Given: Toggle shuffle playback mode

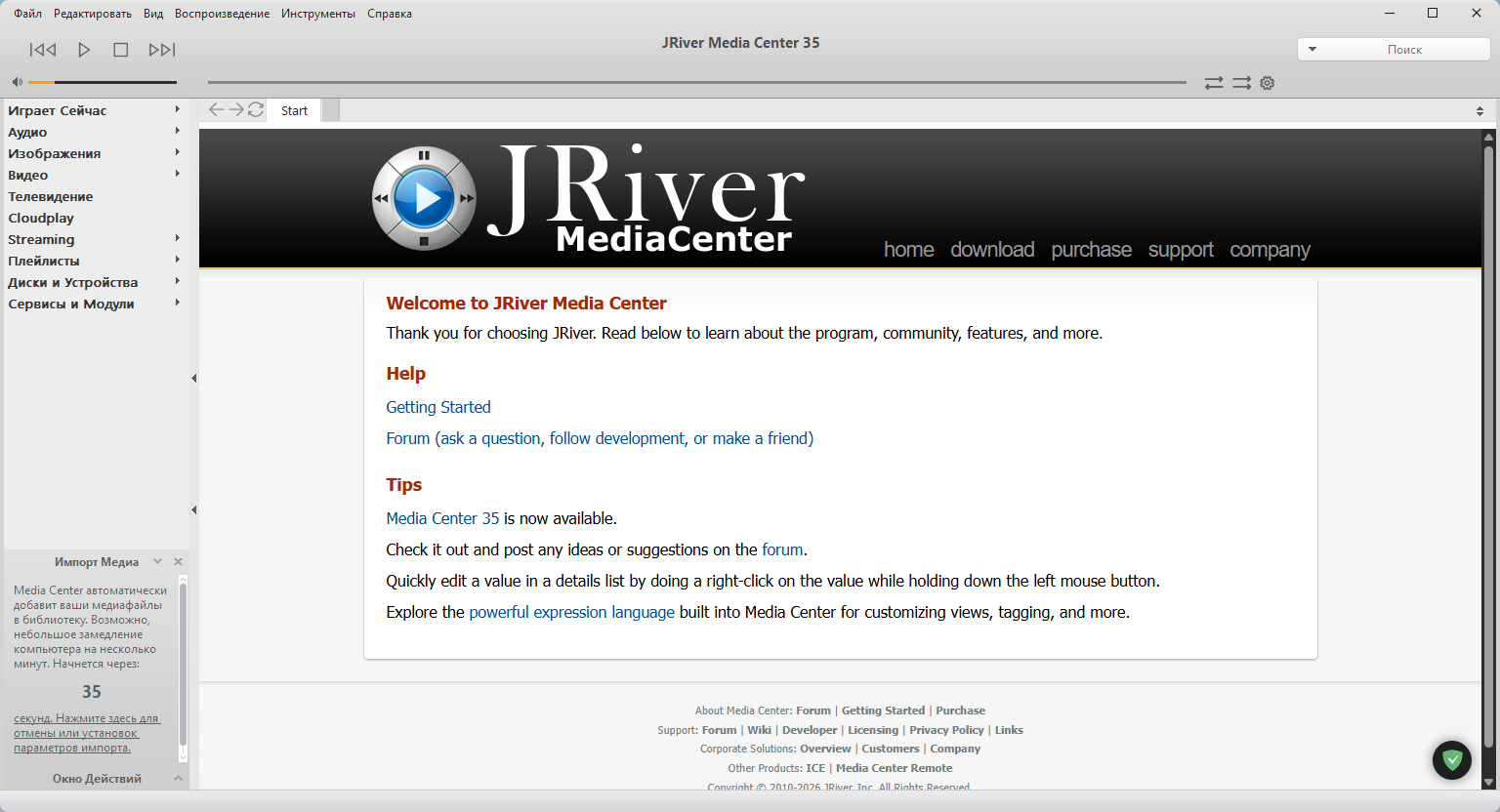Looking at the screenshot, I should pos(1241,83).
